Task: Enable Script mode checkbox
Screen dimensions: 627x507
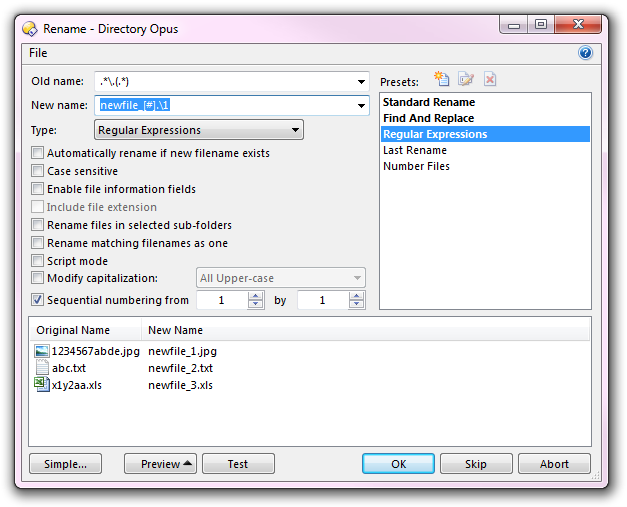Action: coord(38,261)
